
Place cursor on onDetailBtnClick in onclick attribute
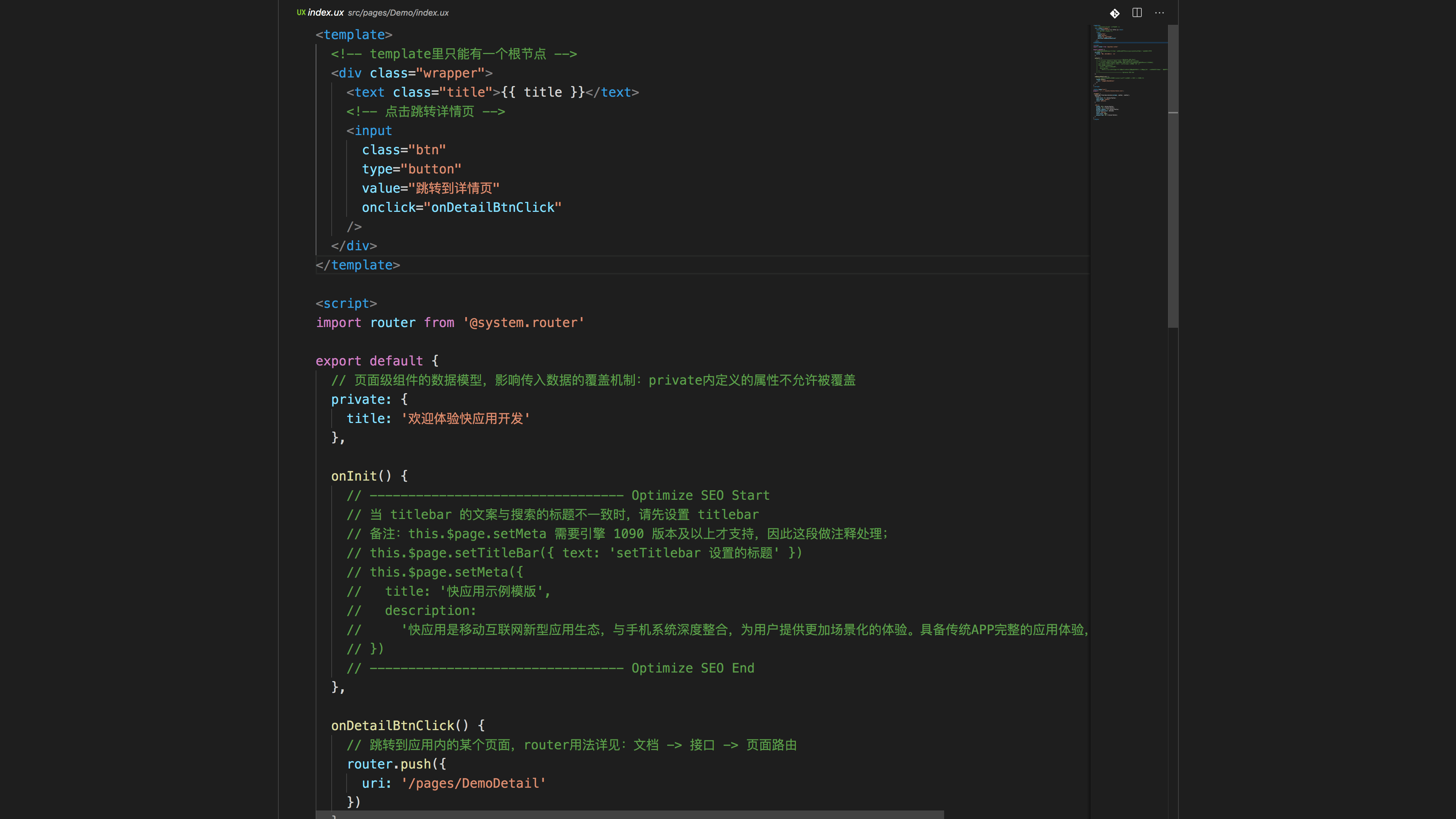coord(492,208)
